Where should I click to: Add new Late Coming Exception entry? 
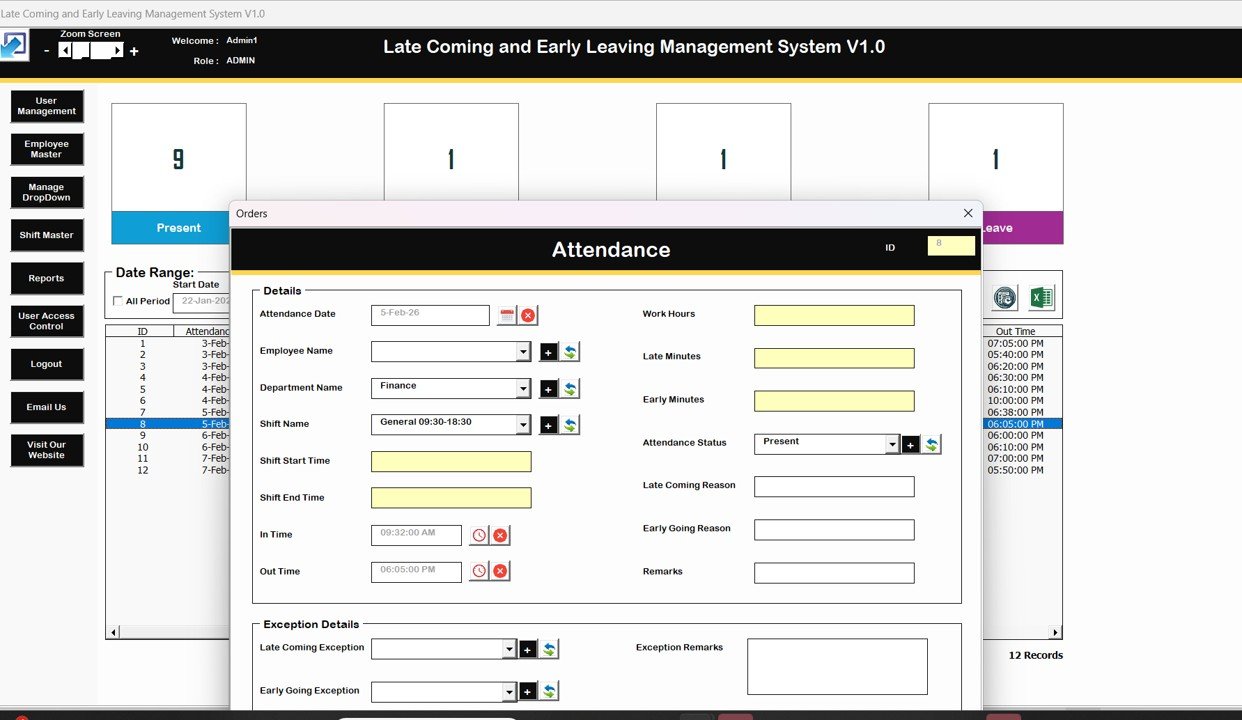click(527, 650)
